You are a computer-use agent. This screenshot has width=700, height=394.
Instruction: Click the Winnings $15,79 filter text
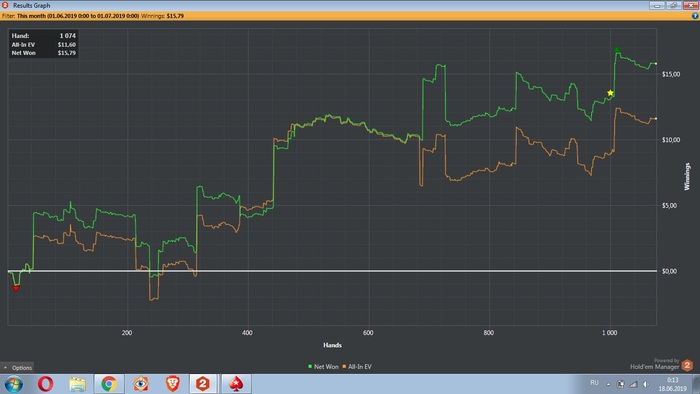pos(162,16)
